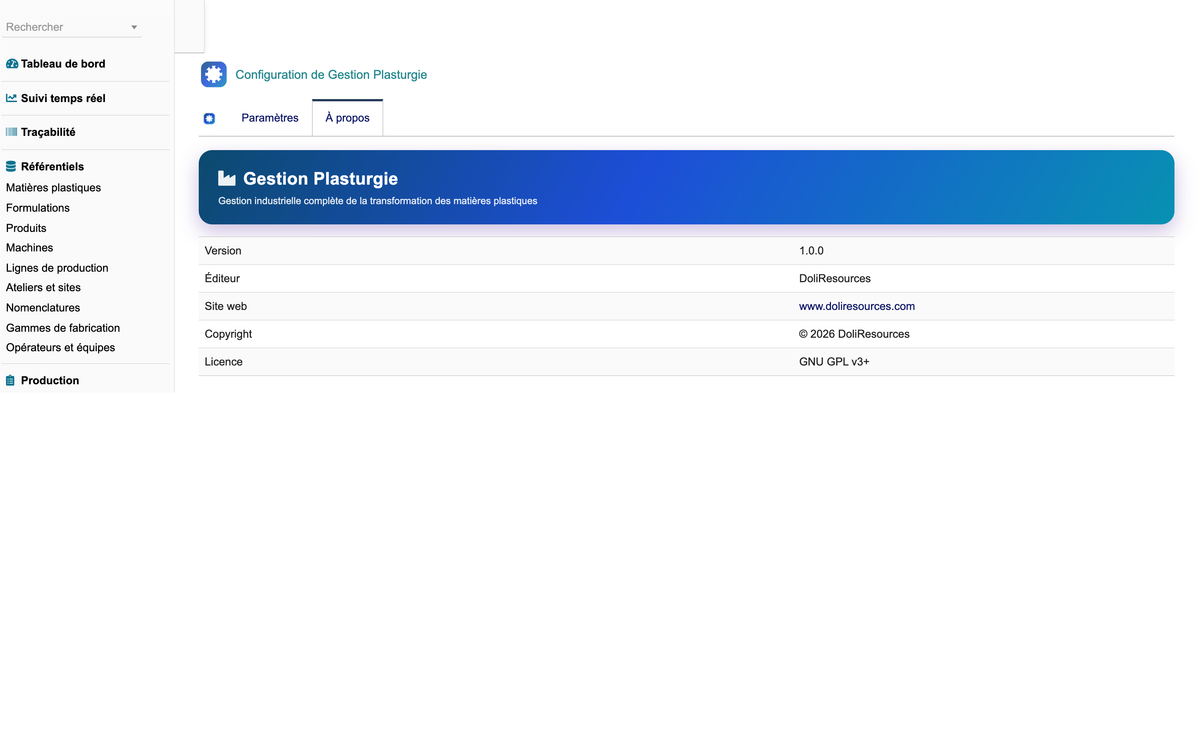
Task: Open Suivi temps réel menu
Action: [x=63, y=98]
